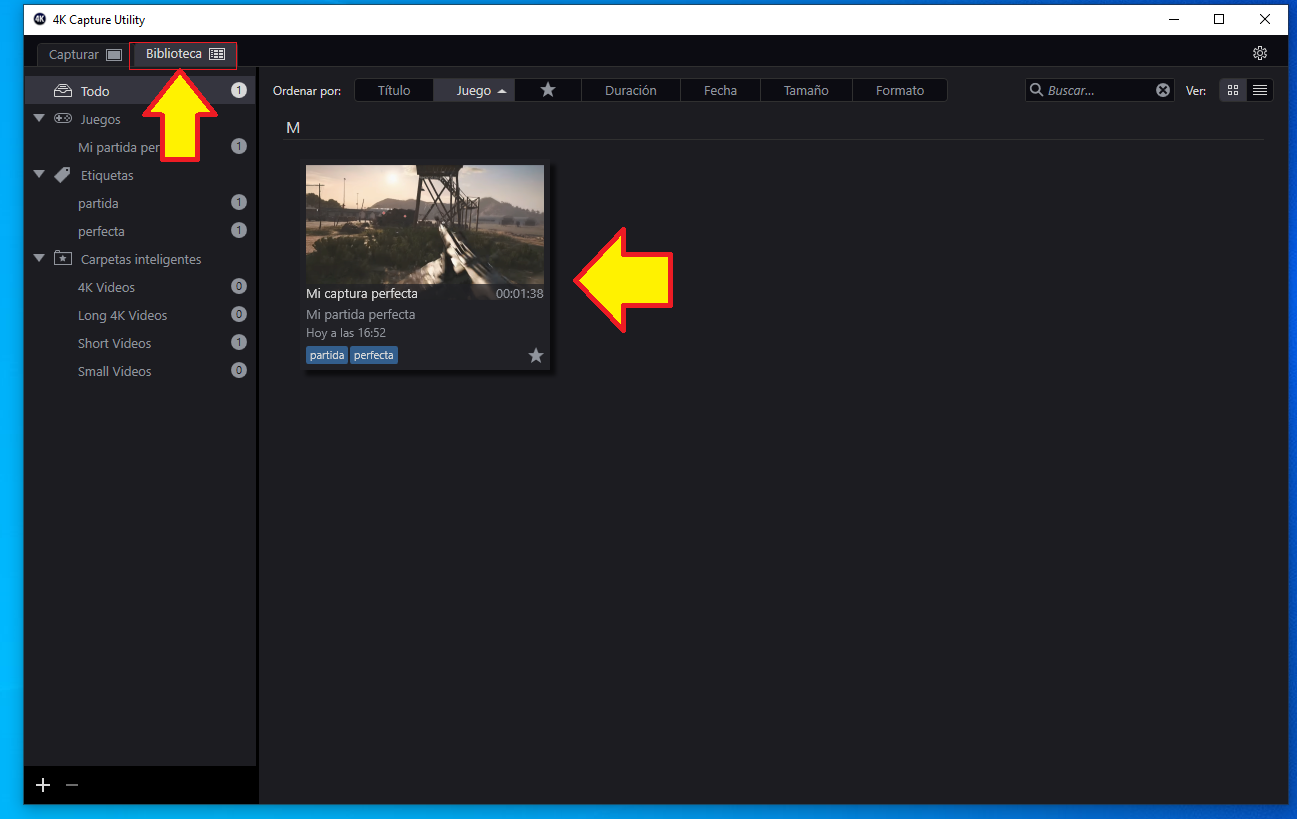Switch to list view
1297x819 pixels.
1260,90
